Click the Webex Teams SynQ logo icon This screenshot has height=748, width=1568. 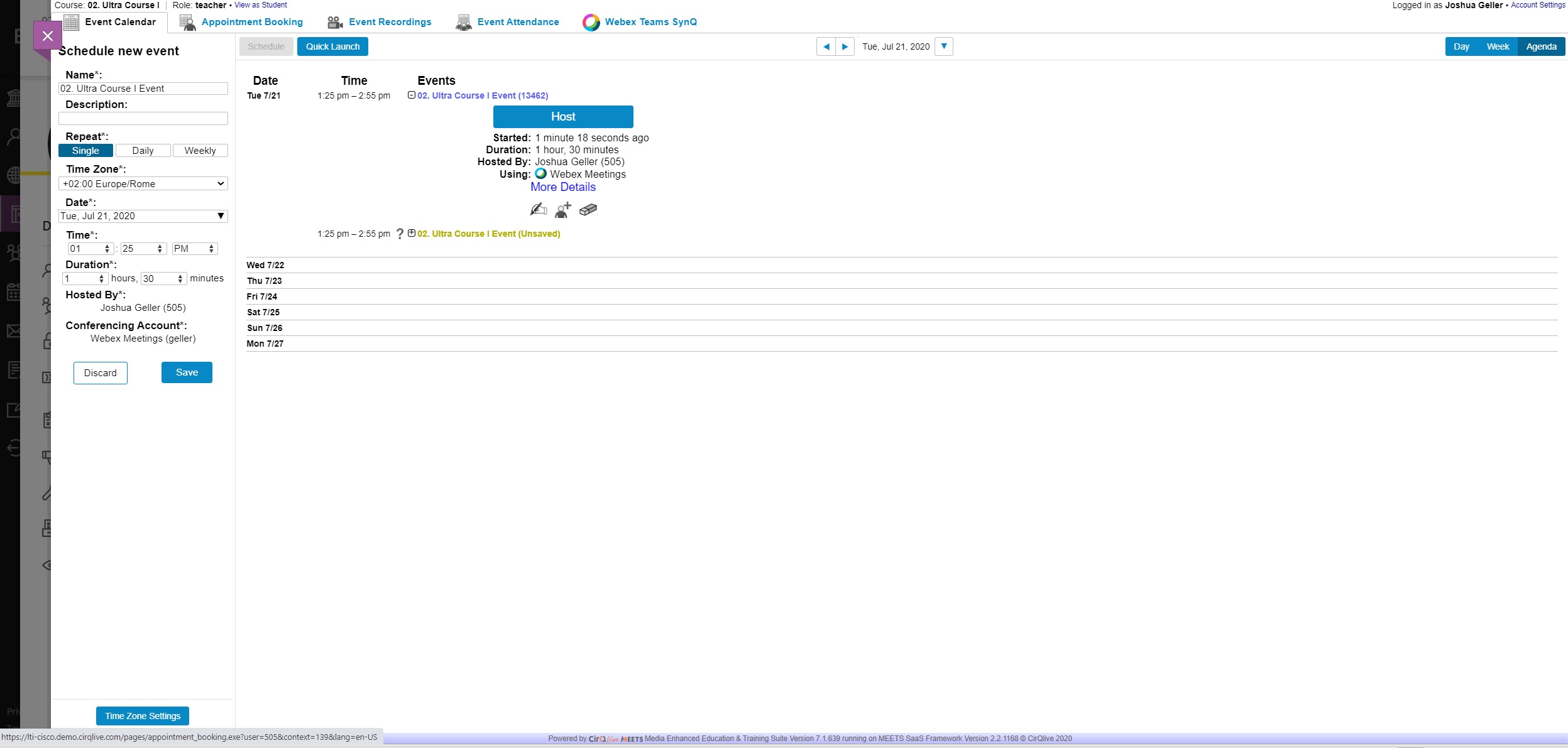point(591,23)
